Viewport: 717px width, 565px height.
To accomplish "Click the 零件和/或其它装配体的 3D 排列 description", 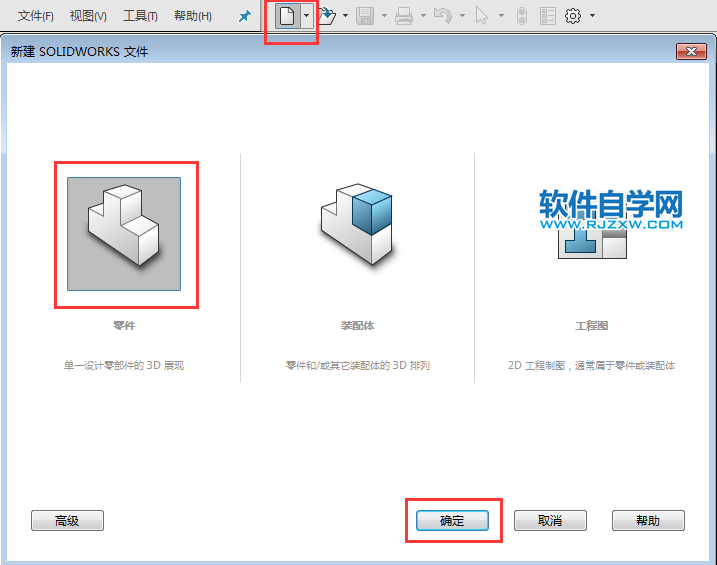I will click(x=358, y=365).
